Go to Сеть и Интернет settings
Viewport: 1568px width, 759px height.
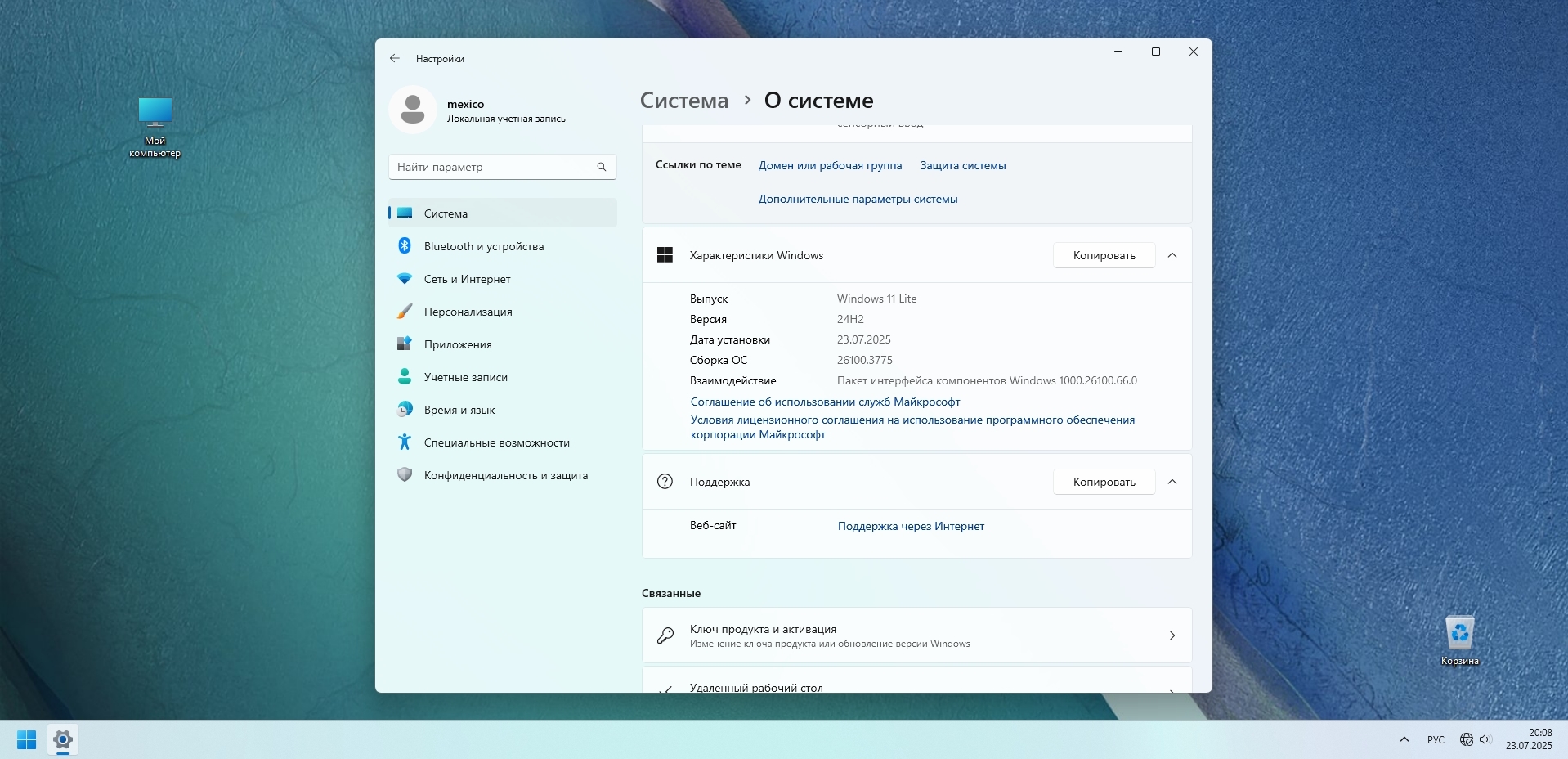point(503,279)
